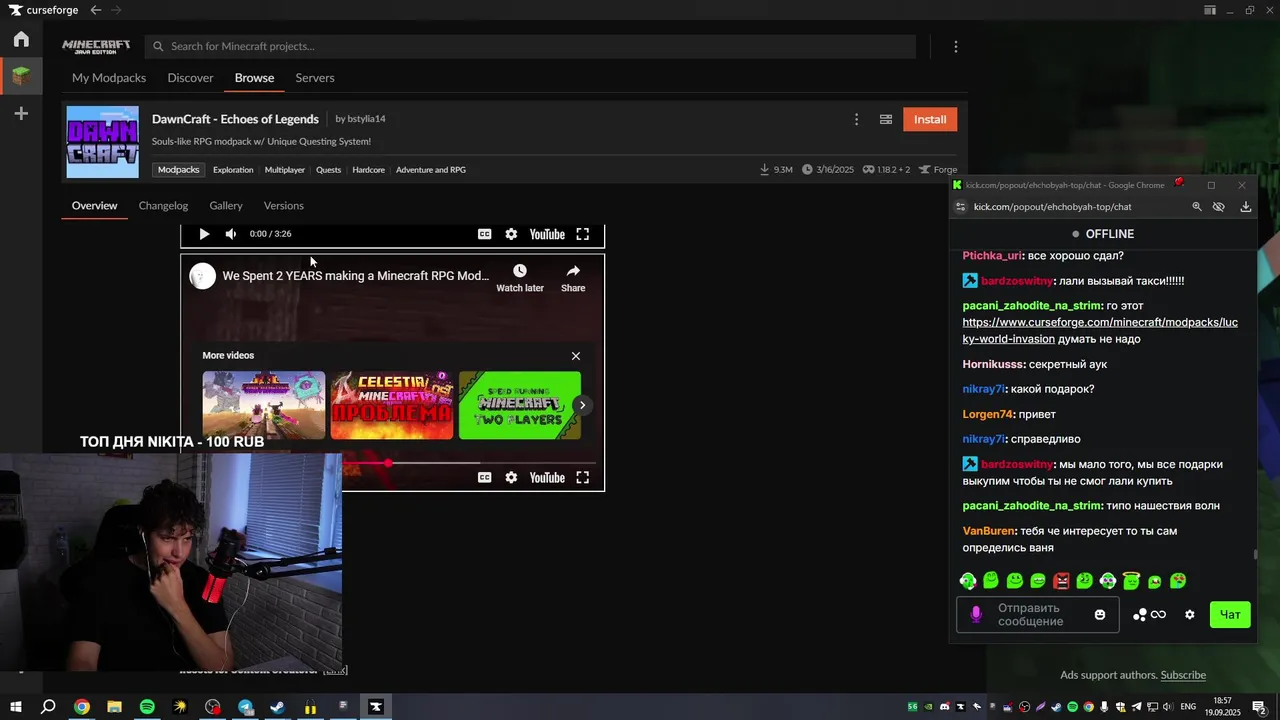Open author bstylia14 profile link

pyautogui.click(x=366, y=119)
